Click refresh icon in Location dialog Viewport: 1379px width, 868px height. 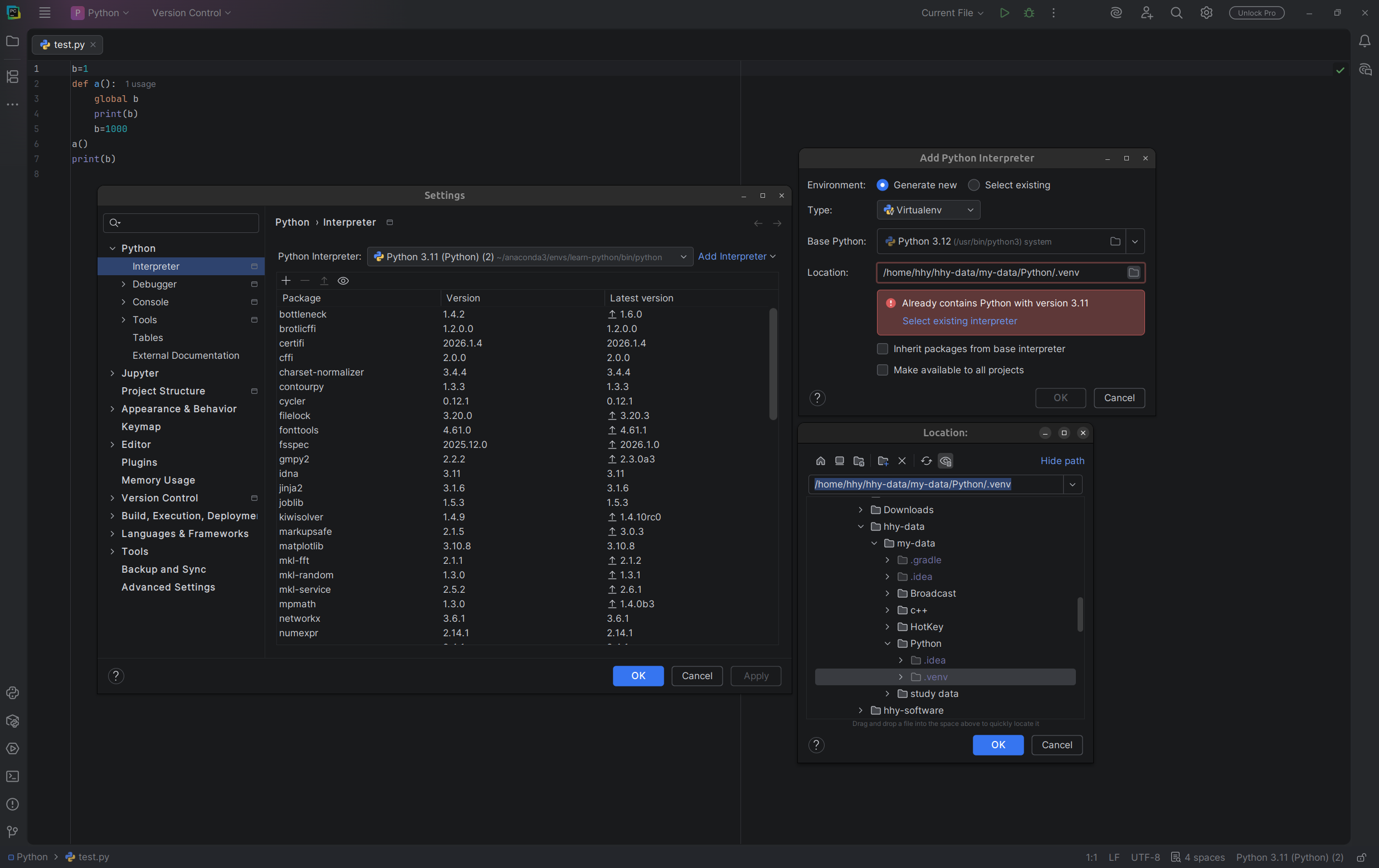click(x=926, y=461)
